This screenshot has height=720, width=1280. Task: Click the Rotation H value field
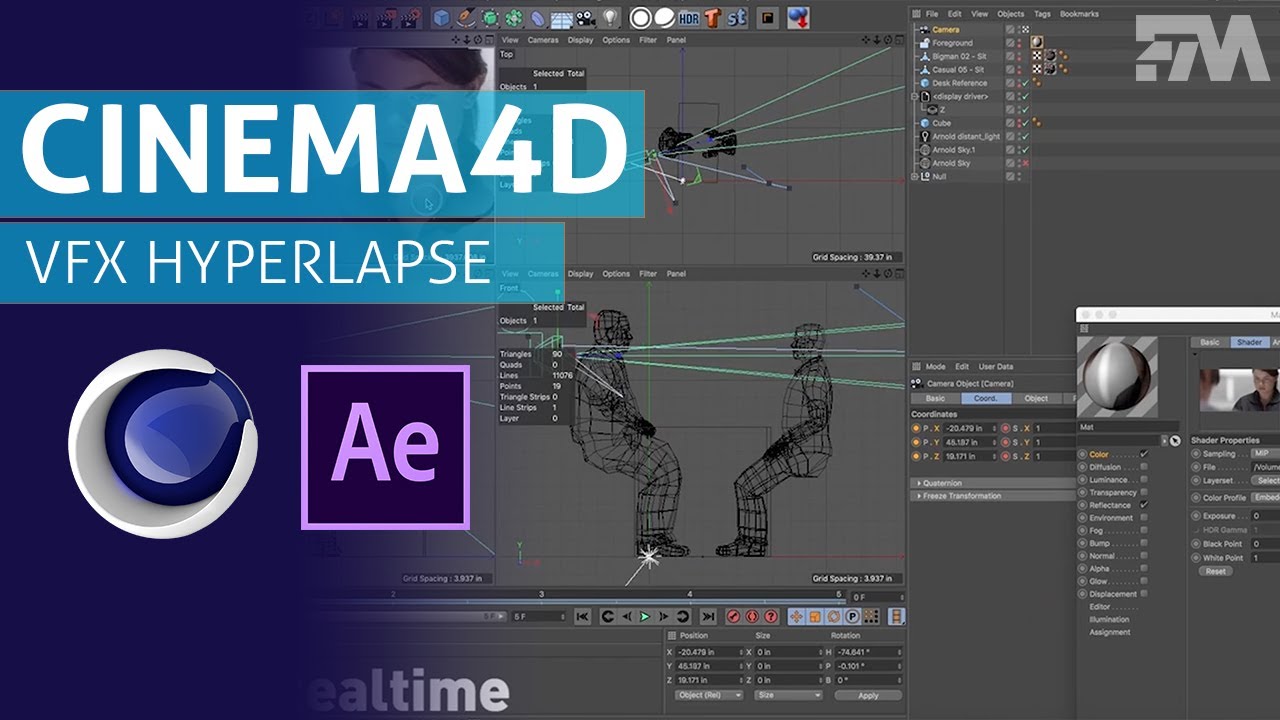point(868,651)
